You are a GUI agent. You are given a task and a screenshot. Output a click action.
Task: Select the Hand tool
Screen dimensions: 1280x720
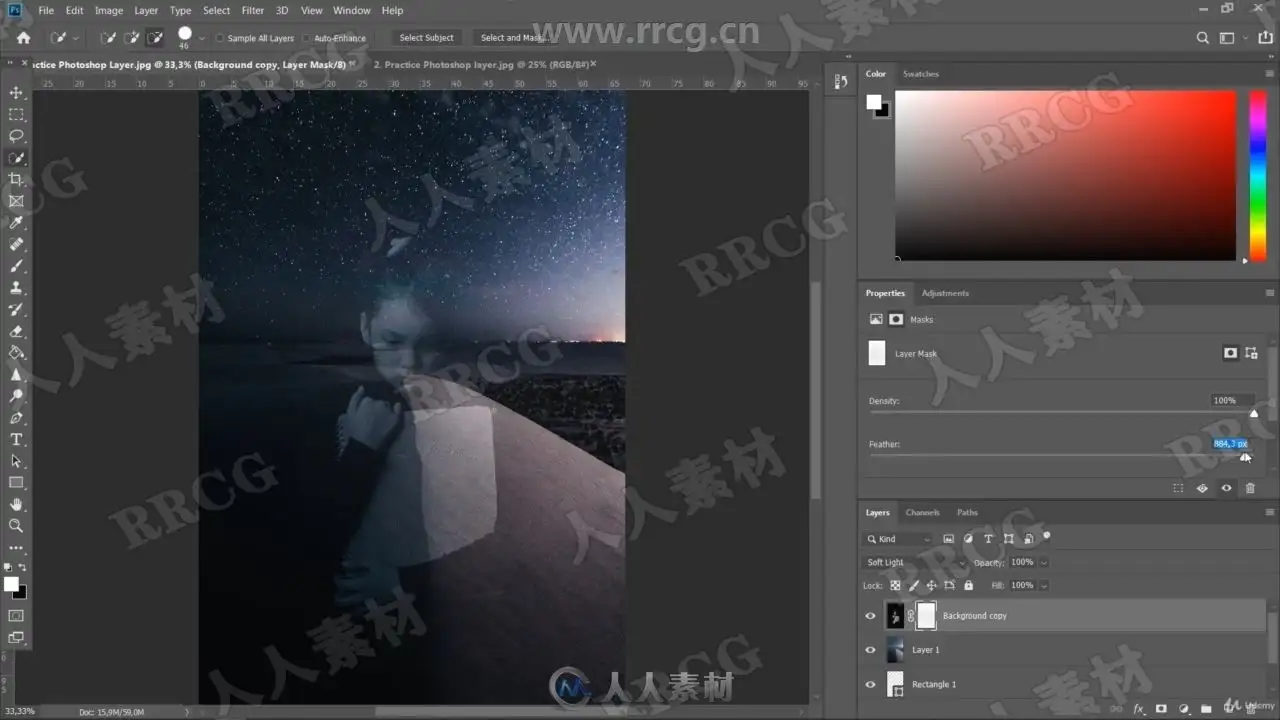click(x=16, y=505)
